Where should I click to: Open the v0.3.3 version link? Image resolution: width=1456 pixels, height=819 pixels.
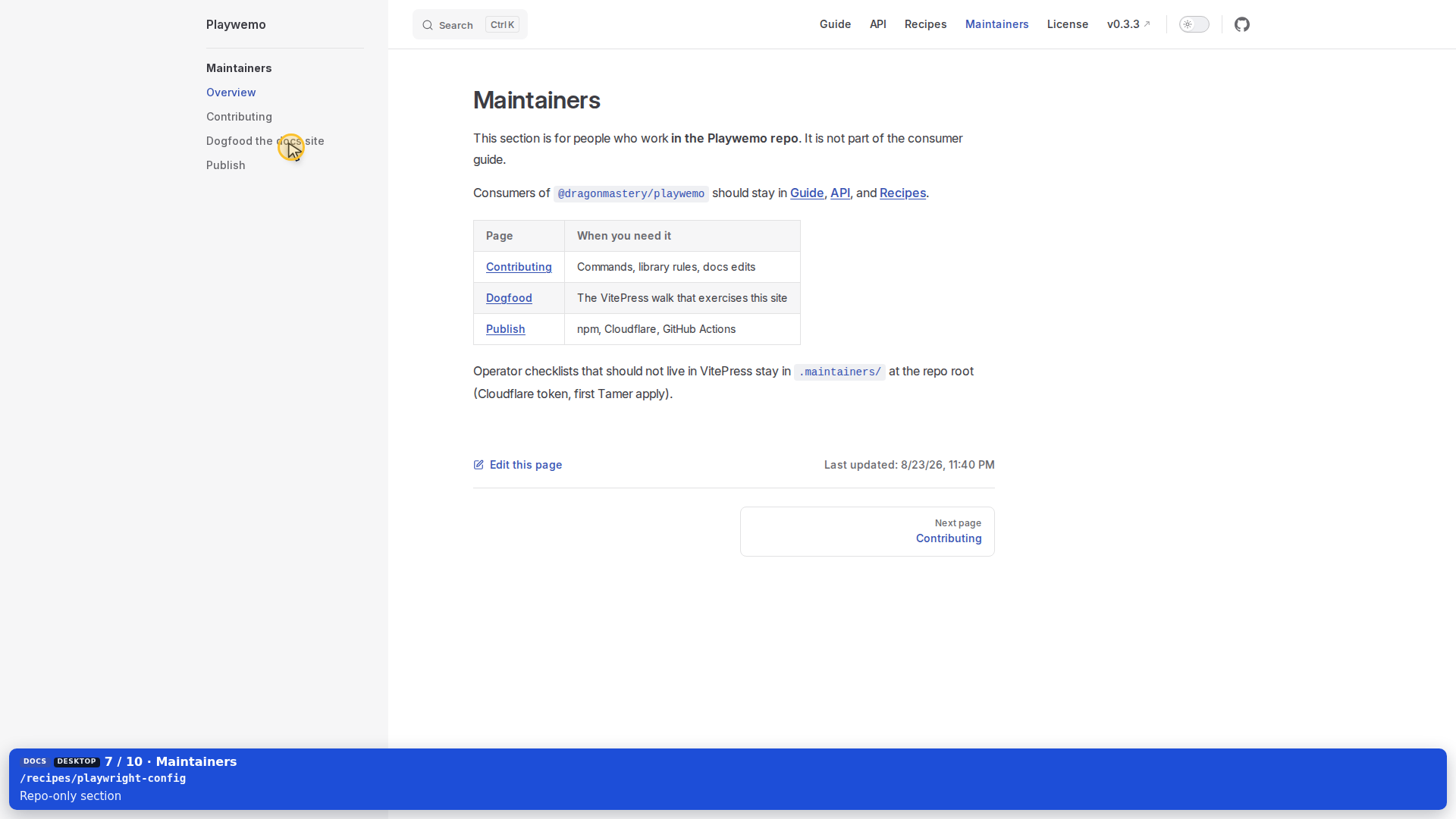point(1128,24)
